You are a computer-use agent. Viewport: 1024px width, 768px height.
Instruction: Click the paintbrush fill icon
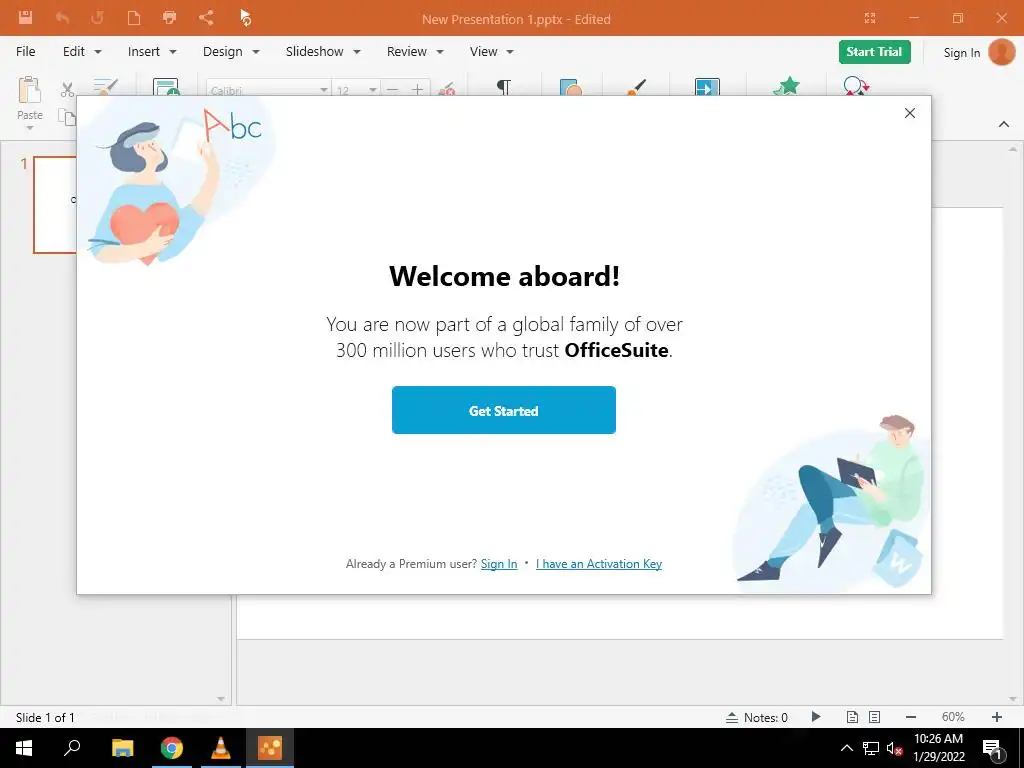click(636, 88)
